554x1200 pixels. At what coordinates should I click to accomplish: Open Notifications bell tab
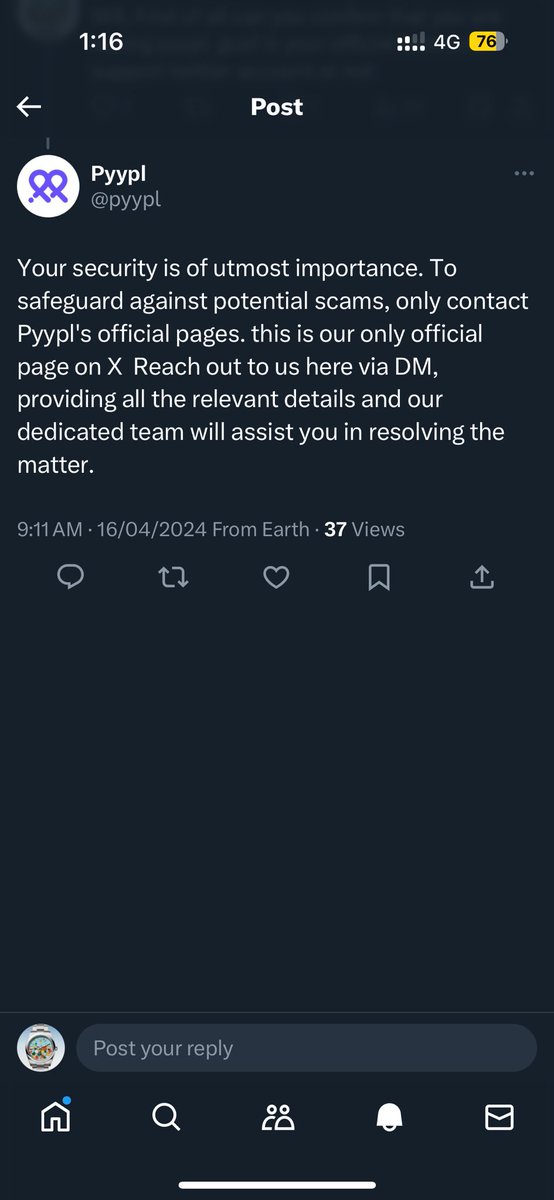(x=389, y=1117)
